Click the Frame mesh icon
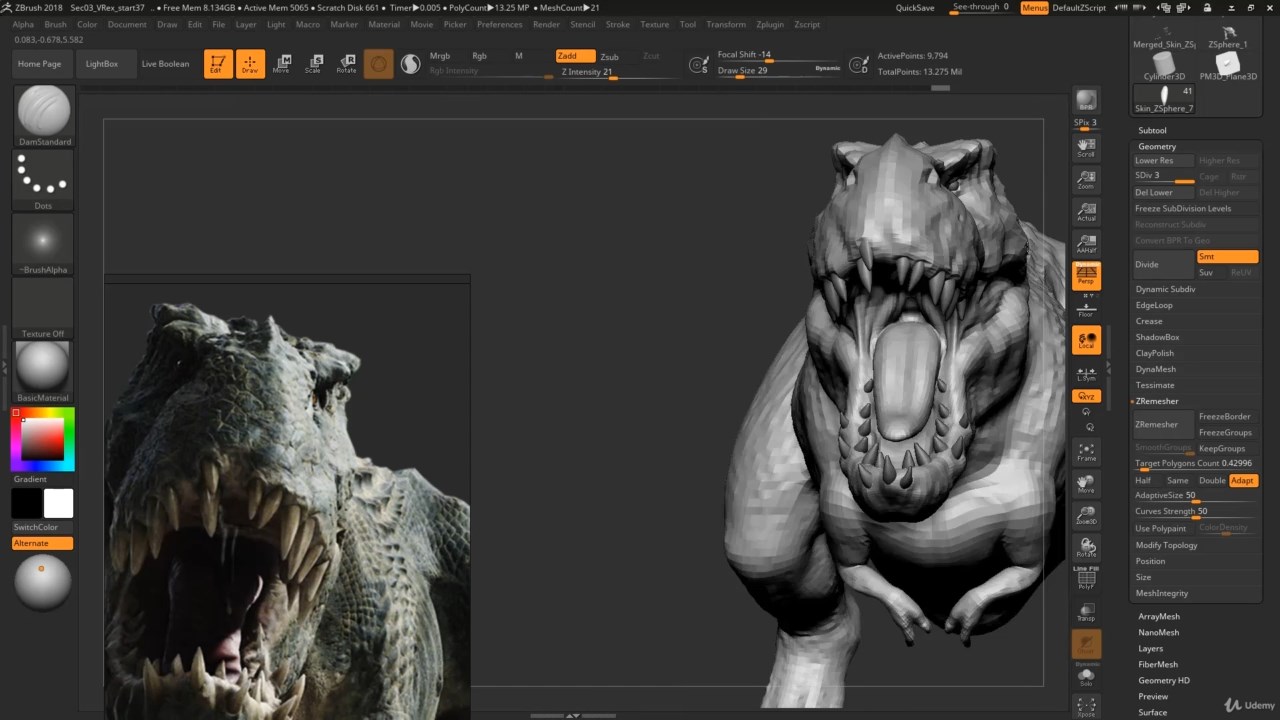This screenshot has height=720, width=1280. click(x=1086, y=452)
